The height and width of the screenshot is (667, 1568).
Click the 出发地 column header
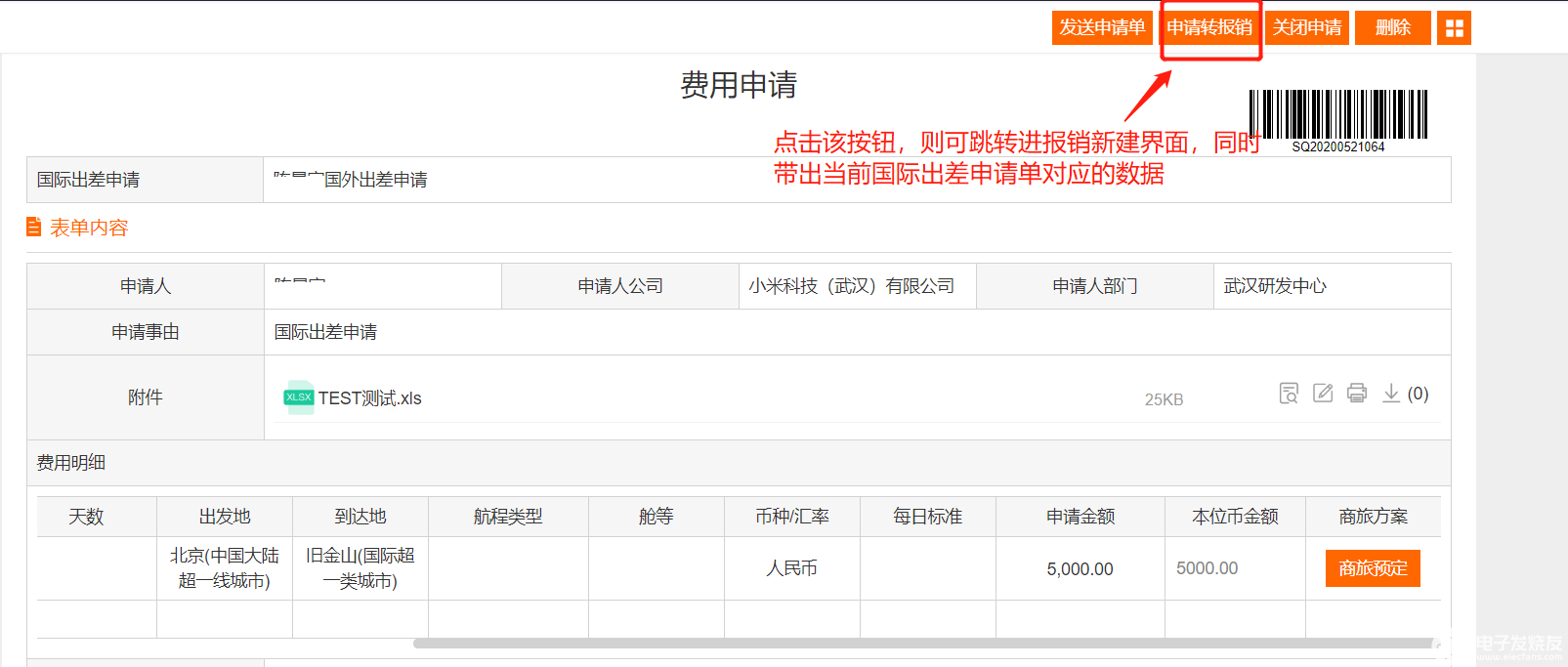[x=225, y=517]
